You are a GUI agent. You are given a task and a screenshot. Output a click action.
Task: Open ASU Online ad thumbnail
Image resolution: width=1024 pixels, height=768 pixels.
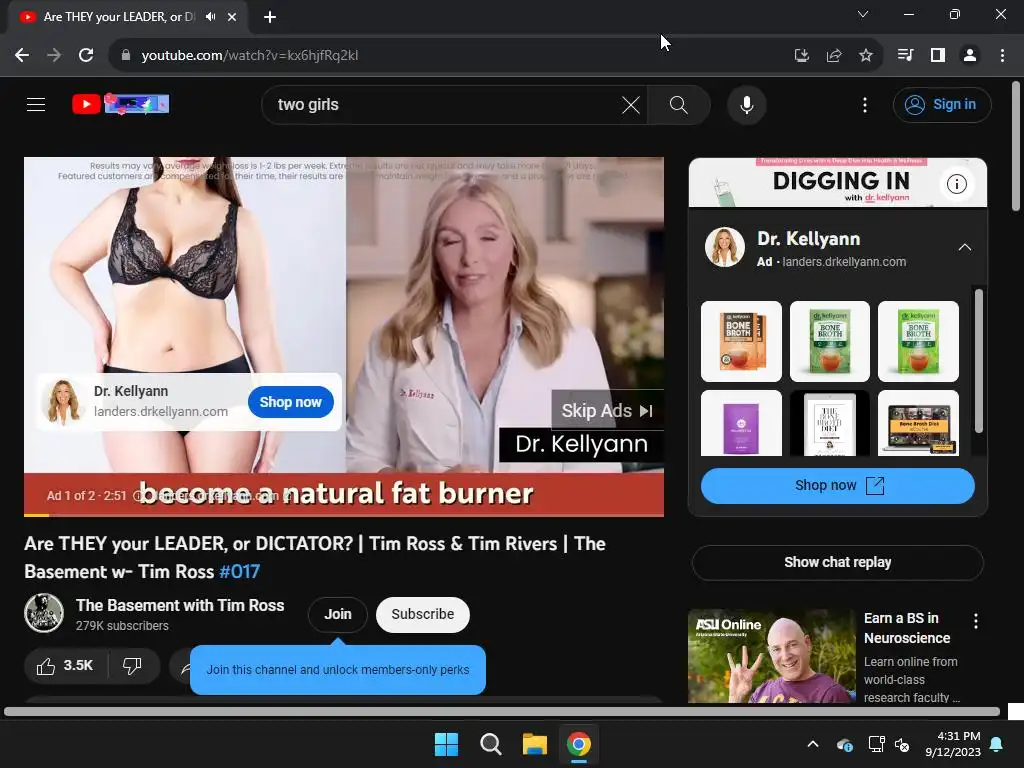tap(772, 656)
